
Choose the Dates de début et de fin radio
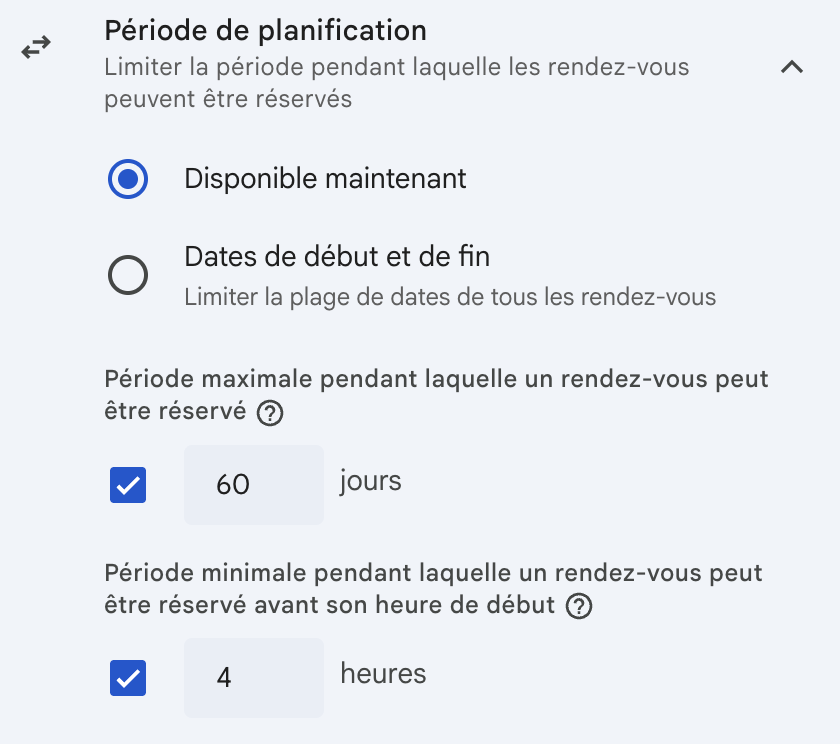coord(128,275)
